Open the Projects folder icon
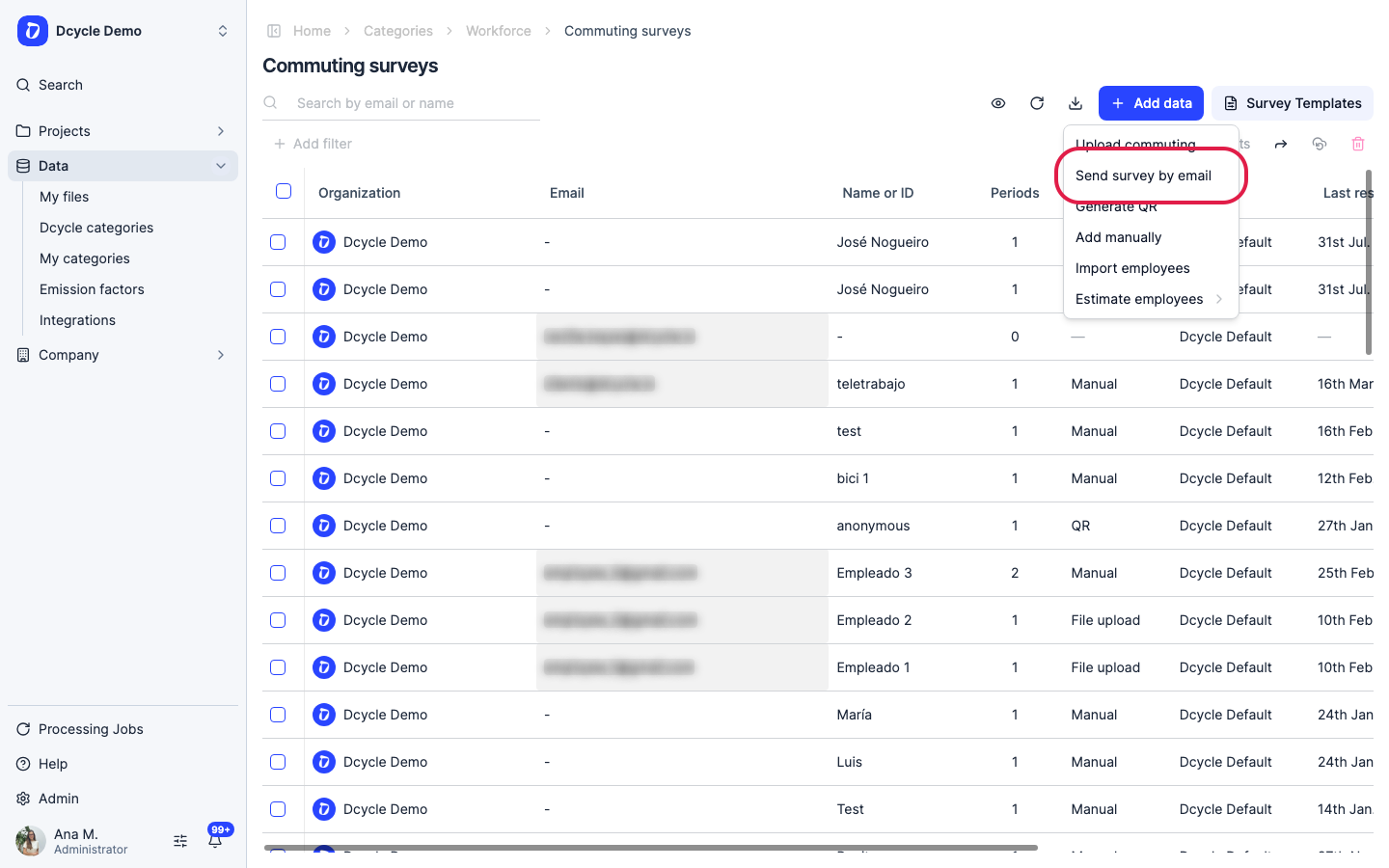 coord(23,131)
